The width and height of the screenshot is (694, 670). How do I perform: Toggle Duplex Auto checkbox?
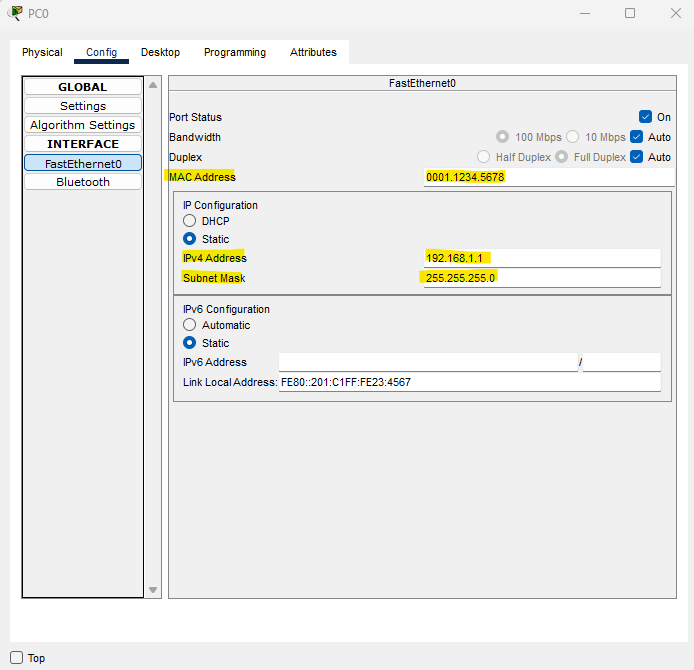click(x=636, y=157)
